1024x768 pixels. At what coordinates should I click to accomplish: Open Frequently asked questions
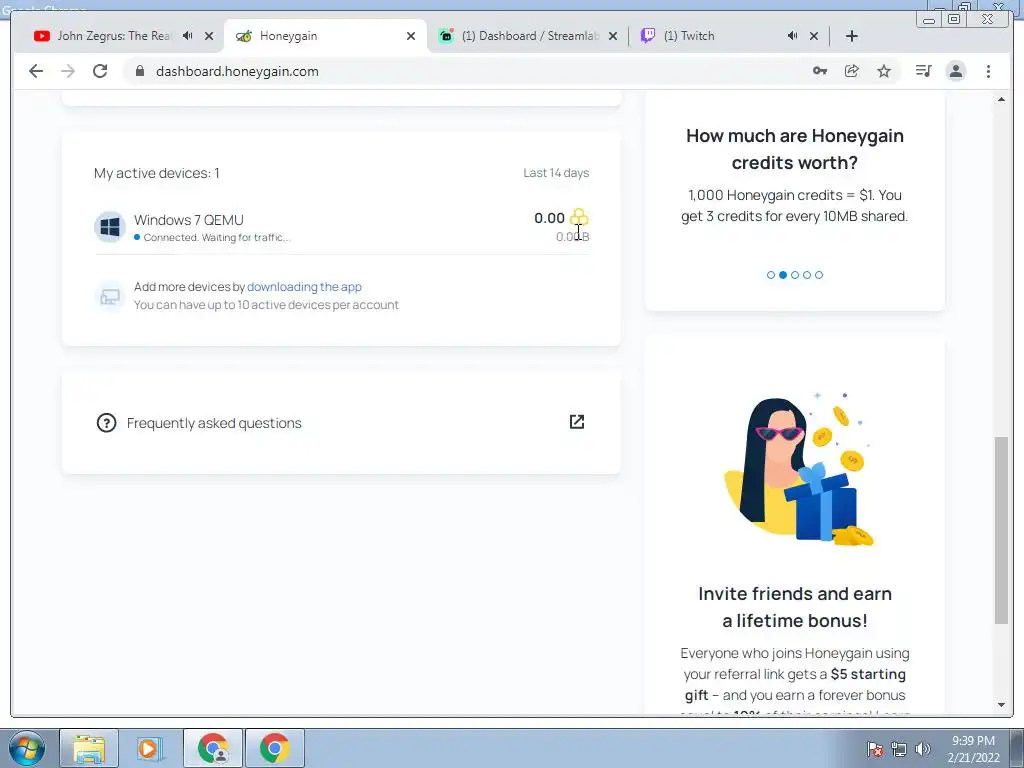tap(214, 423)
